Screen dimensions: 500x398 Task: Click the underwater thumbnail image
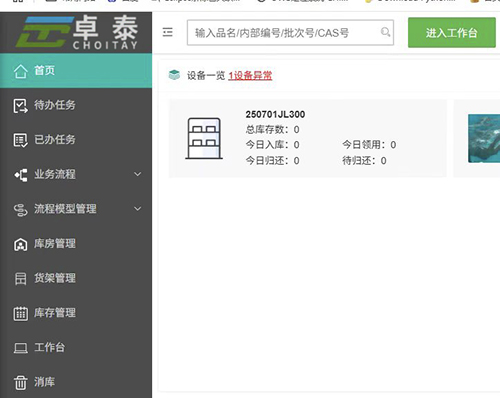[x=484, y=138]
